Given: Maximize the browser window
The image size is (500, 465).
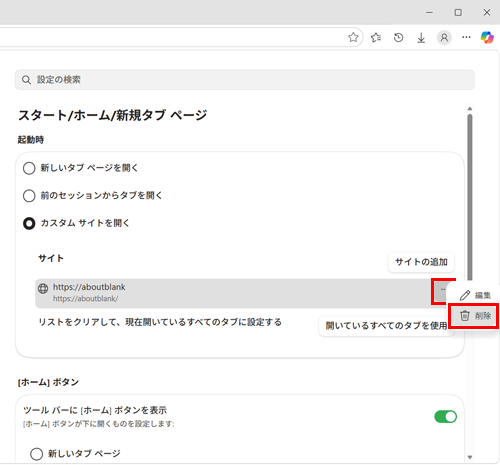Looking at the screenshot, I should (x=458, y=13).
